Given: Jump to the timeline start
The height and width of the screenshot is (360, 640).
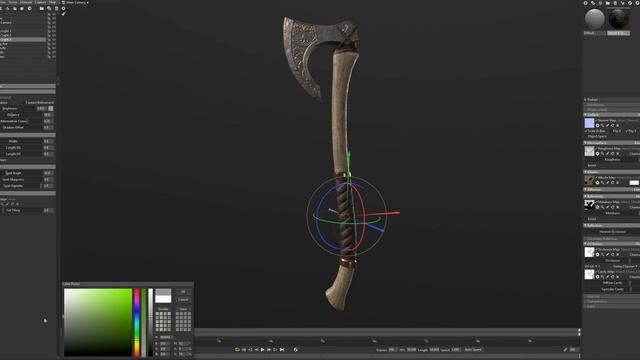Looking at the screenshot, I should pyautogui.click(x=244, y=350).
